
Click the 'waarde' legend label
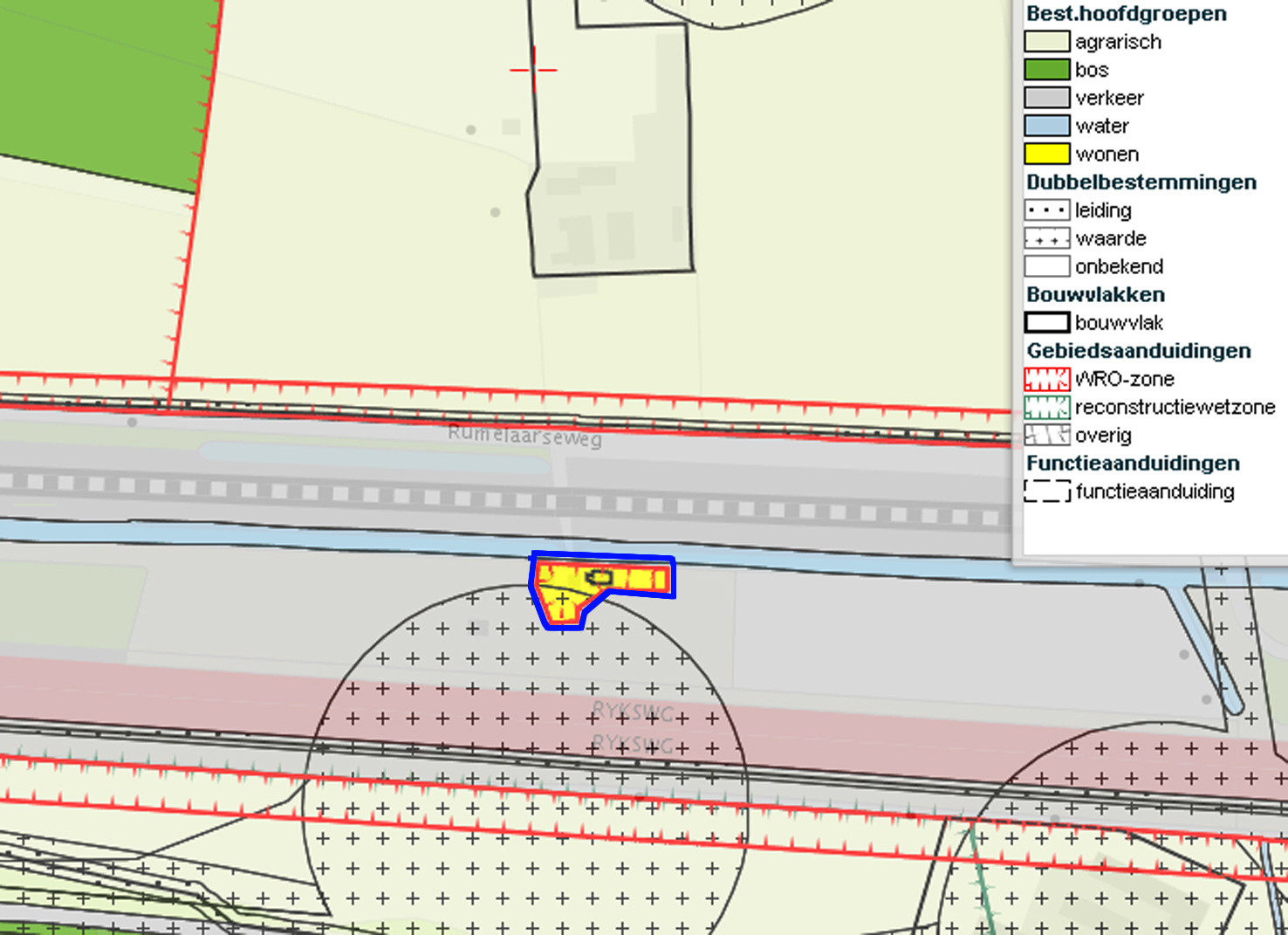pos(1111,238)
